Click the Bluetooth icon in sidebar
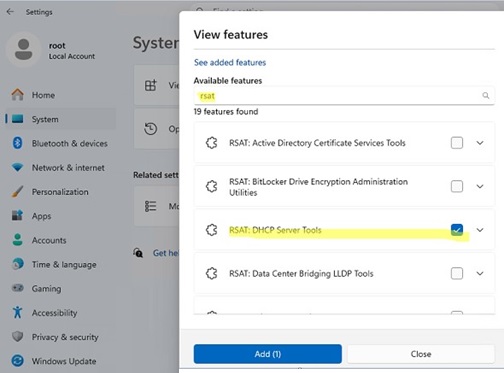 click(17, 143)
